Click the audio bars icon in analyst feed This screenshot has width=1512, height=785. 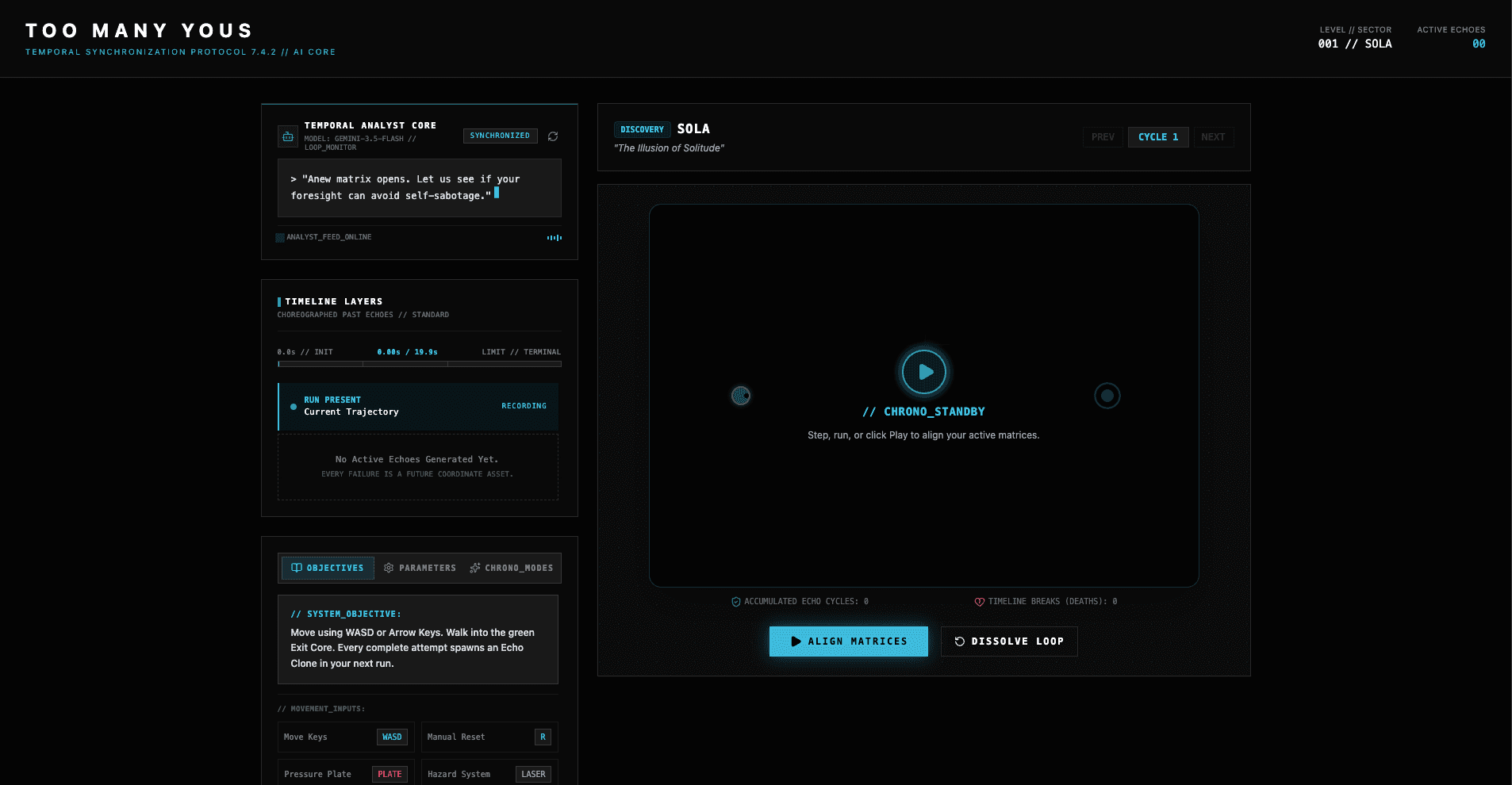(x=555, y=237)
